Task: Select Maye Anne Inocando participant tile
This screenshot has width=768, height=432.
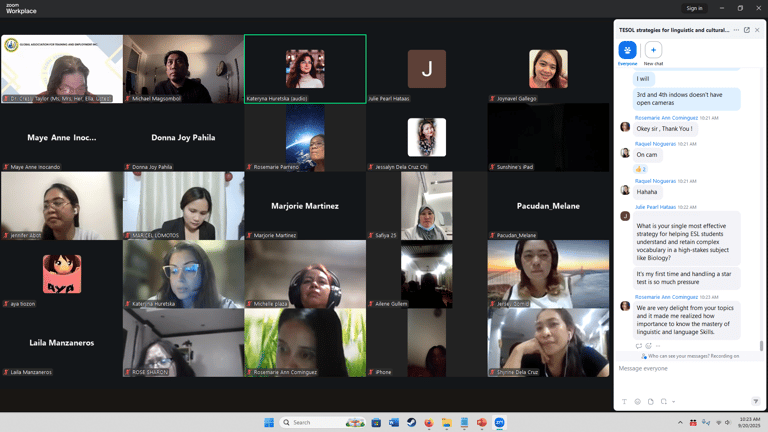Action: coord(62,138)
